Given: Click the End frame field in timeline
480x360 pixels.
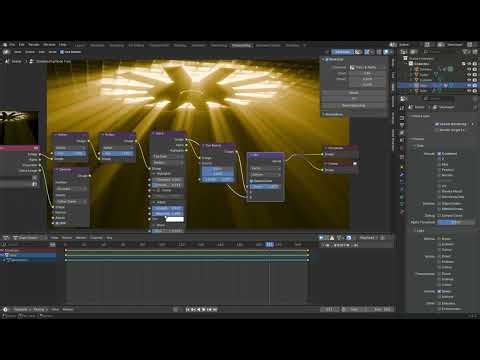Looking at the screenshot, I should point(382,309).
